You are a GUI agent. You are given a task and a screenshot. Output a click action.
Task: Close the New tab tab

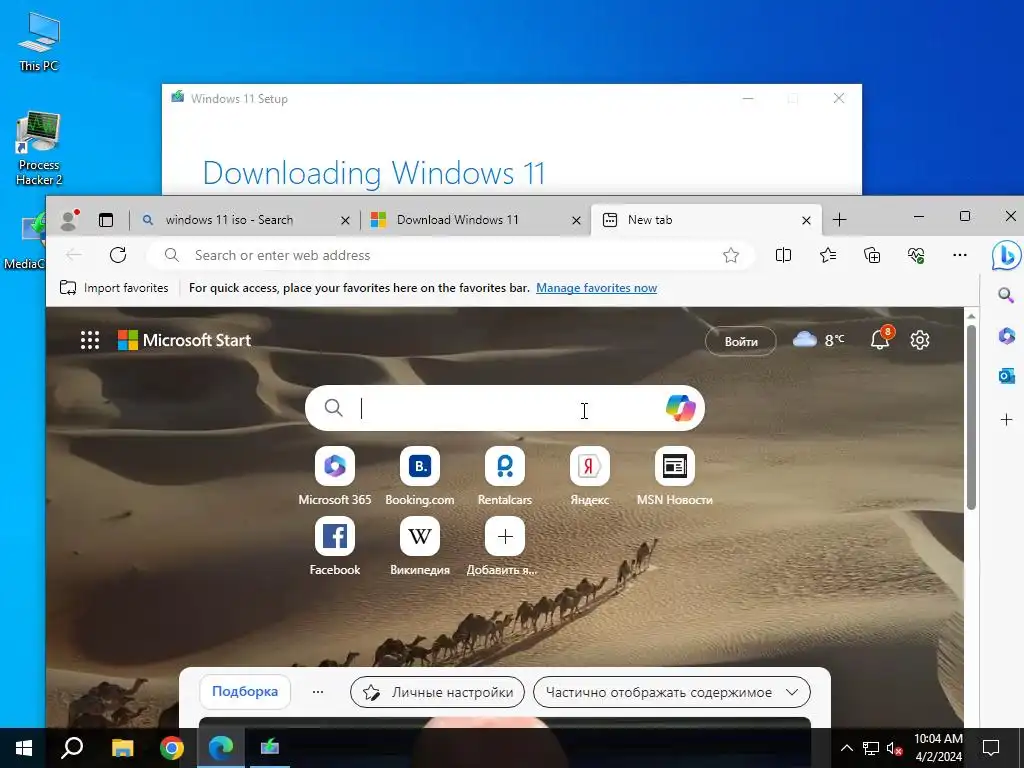point(806,221)
